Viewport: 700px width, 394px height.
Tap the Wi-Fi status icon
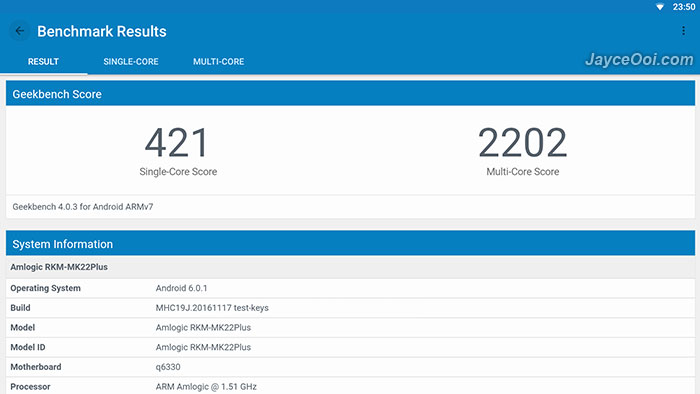pyautogui.click(x=659, y=7)
